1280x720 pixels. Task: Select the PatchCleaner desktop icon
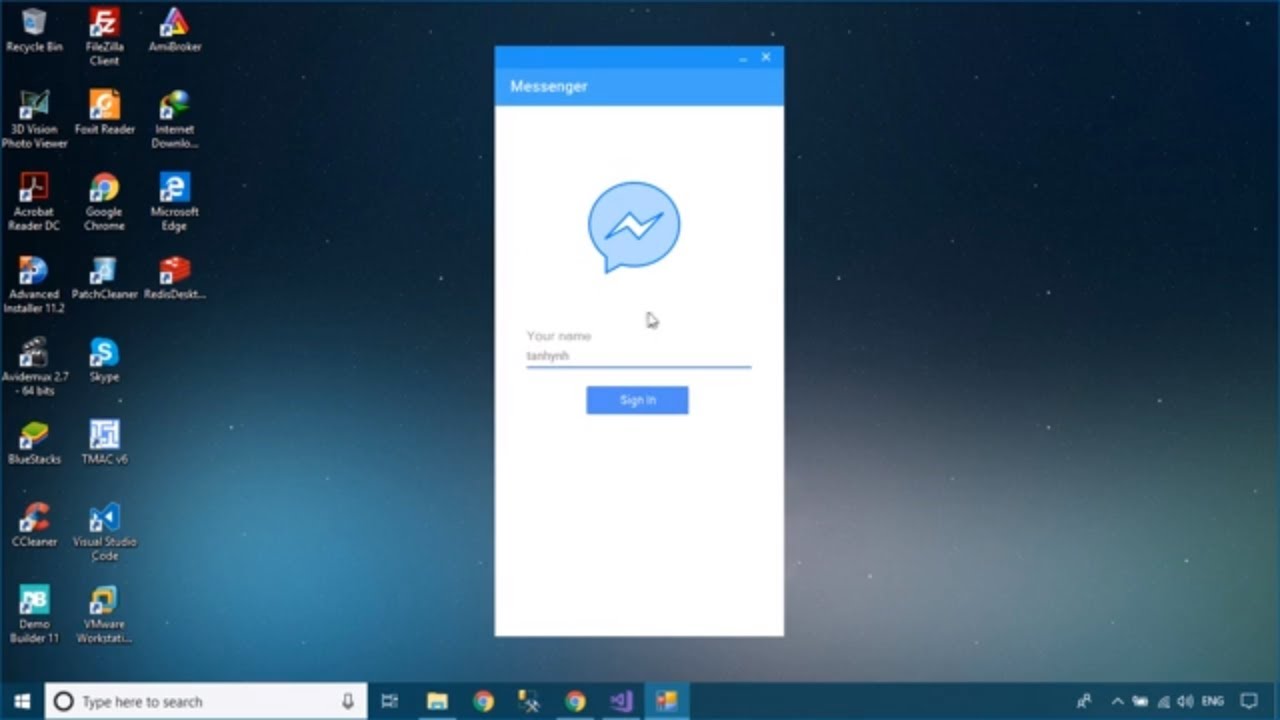104,278
